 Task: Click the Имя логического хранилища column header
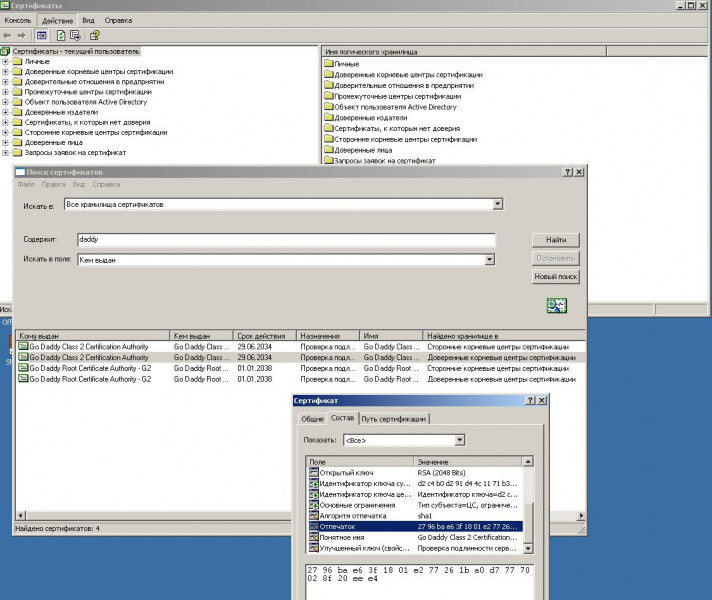click(464, 52)
